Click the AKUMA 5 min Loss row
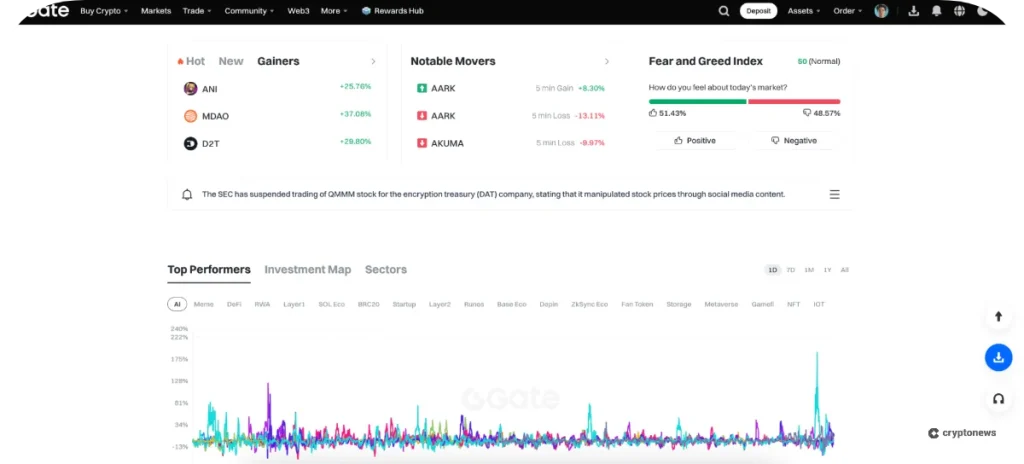 tap(511, 143)
